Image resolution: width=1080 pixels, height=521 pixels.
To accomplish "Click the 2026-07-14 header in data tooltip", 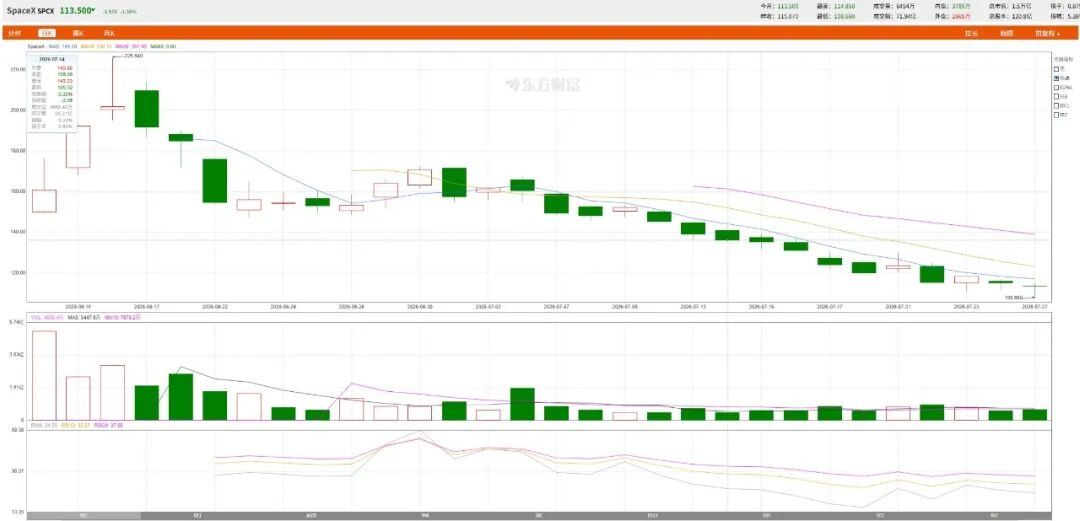I will tap(52, 59).
